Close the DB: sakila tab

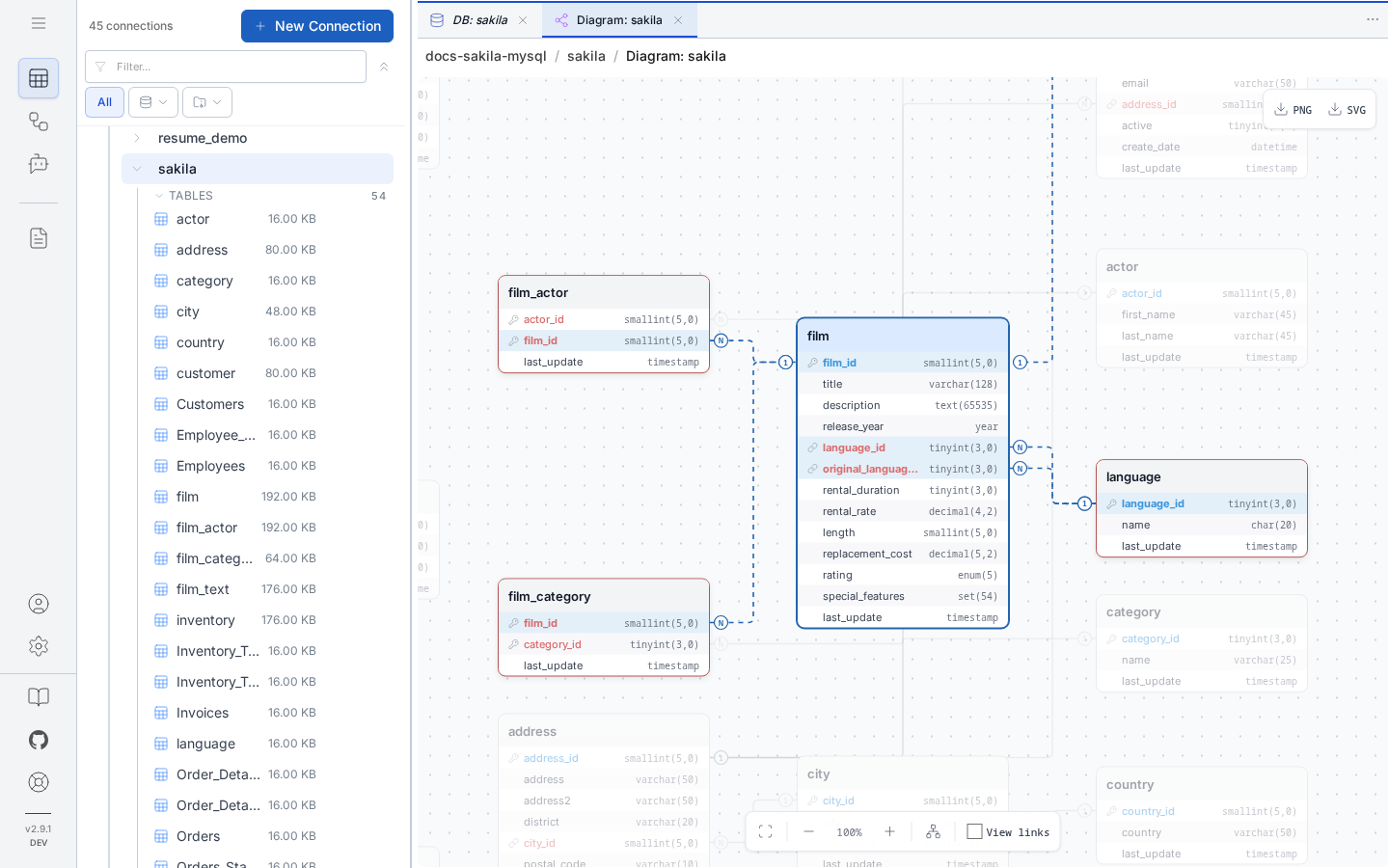tap(523, 20)
